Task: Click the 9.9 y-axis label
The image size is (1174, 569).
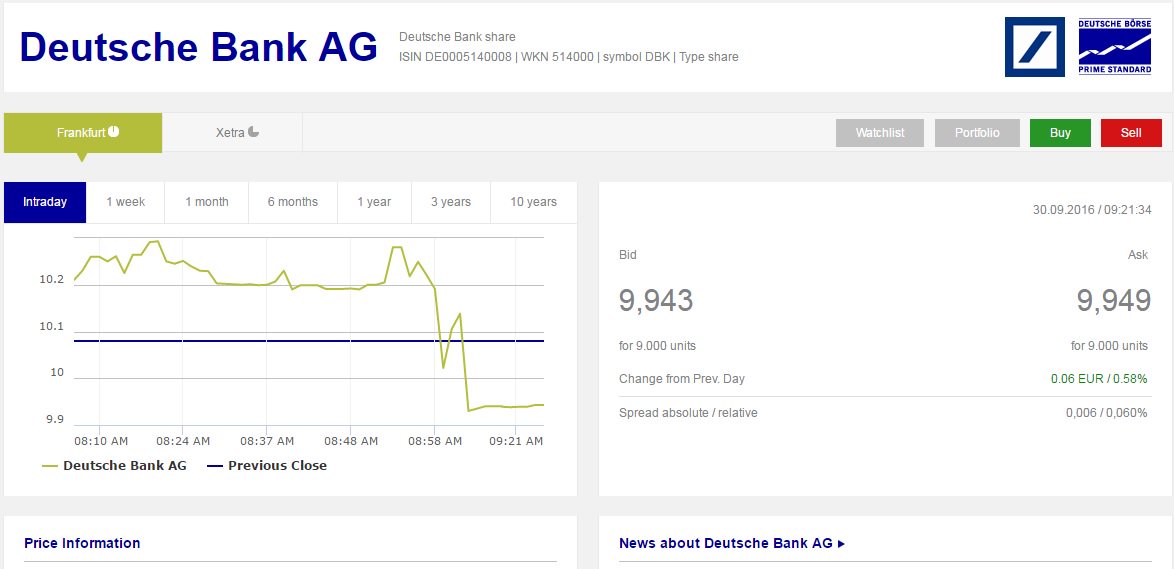Action: pos(55,419)
